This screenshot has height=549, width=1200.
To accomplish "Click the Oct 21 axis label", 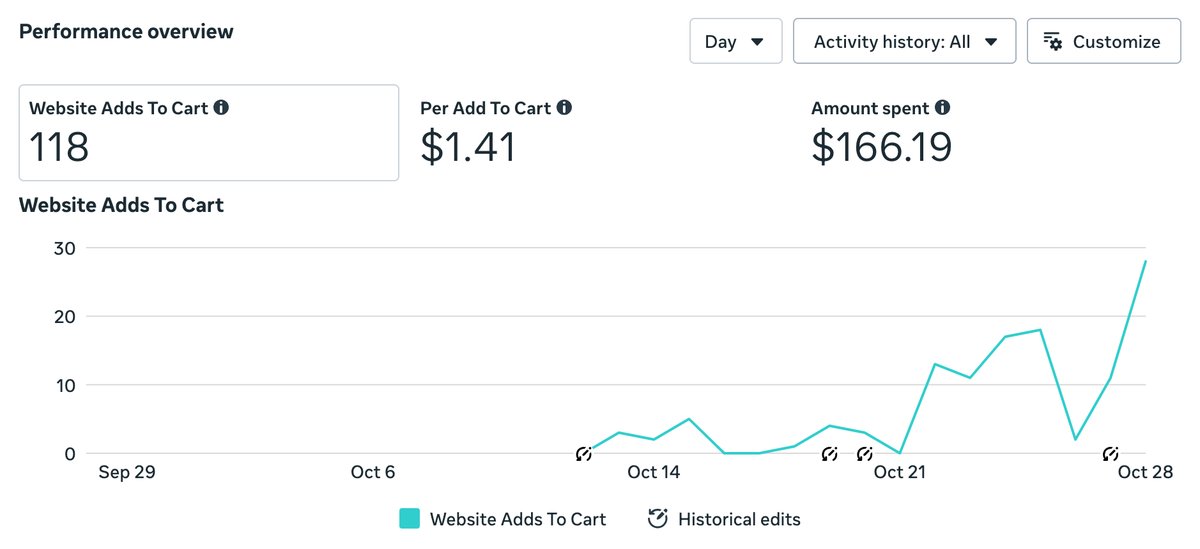I will (x=900, y=472).
